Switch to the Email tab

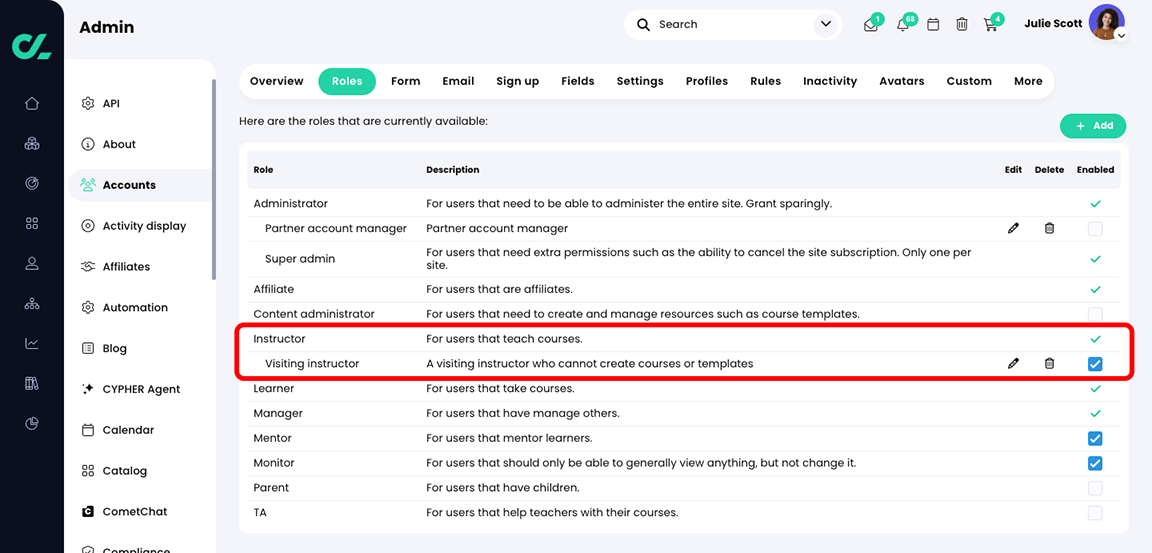click(458, 82)
